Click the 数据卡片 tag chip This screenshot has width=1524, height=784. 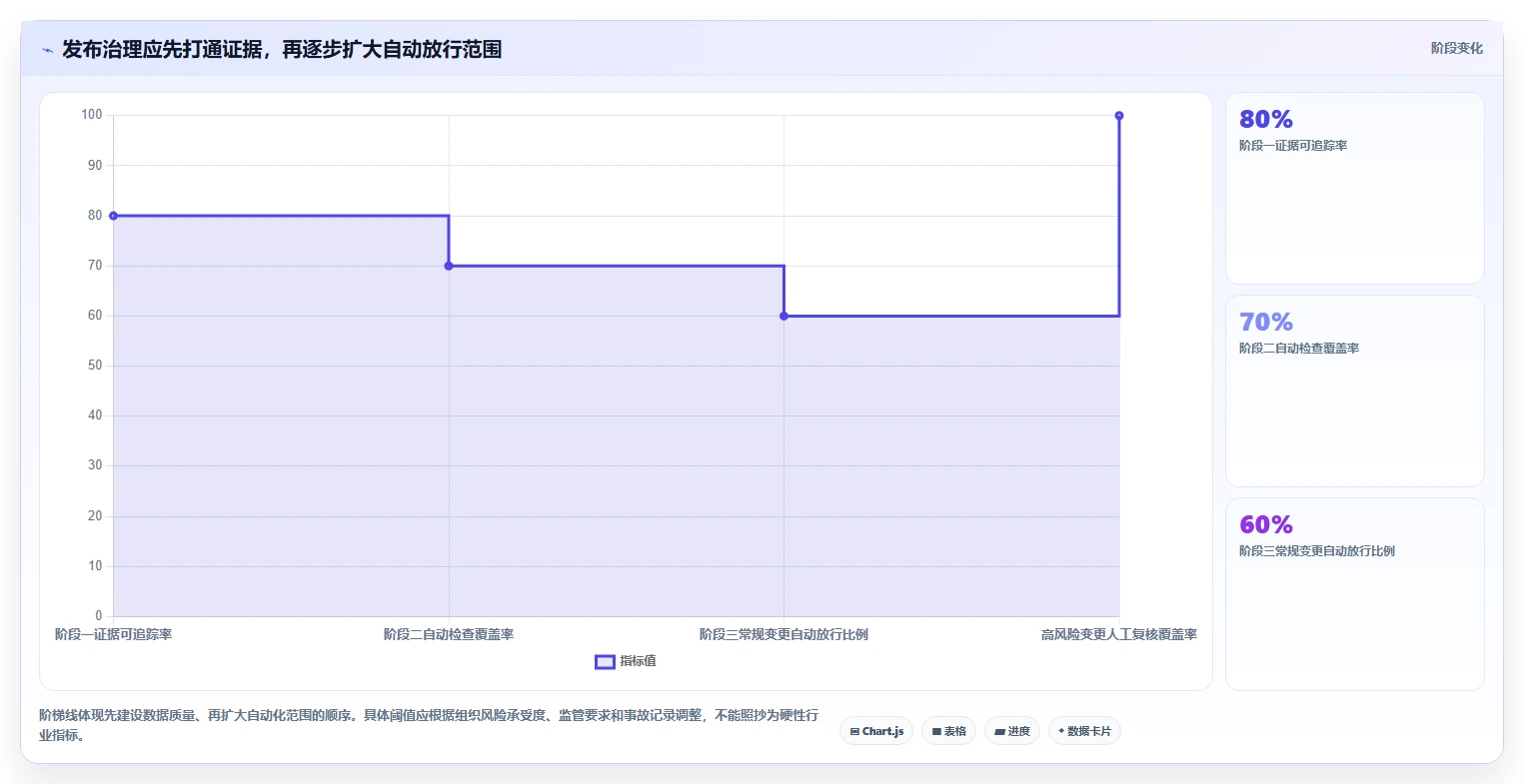tap(1084, 731)
